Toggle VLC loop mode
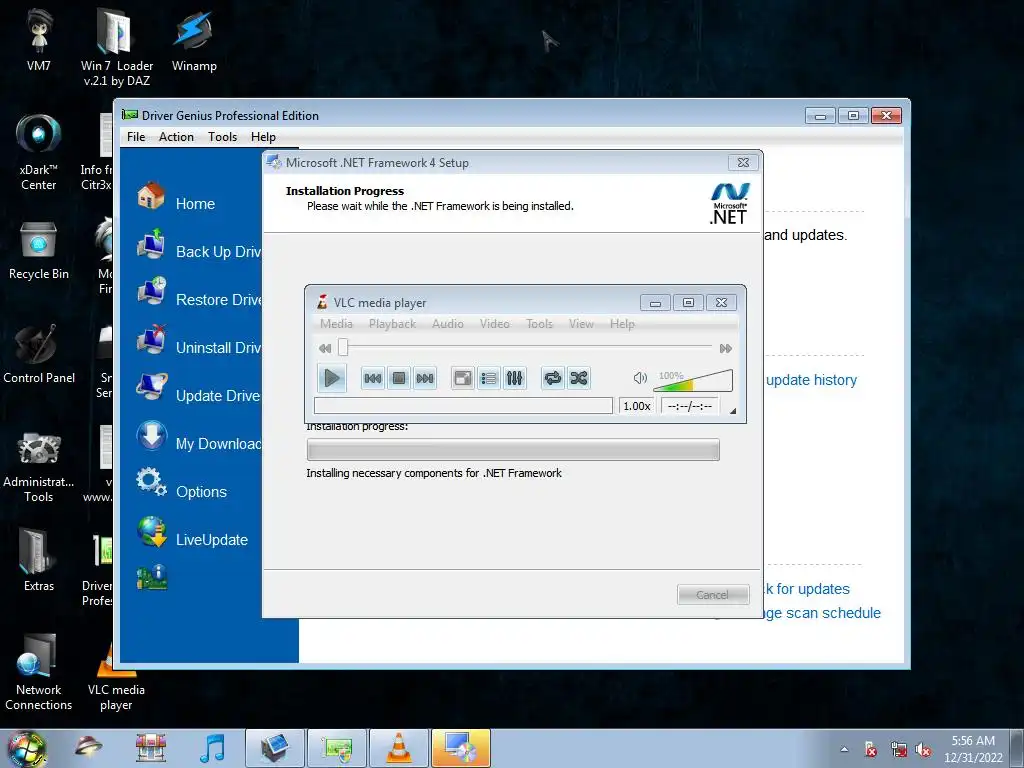 coord(553,378)
